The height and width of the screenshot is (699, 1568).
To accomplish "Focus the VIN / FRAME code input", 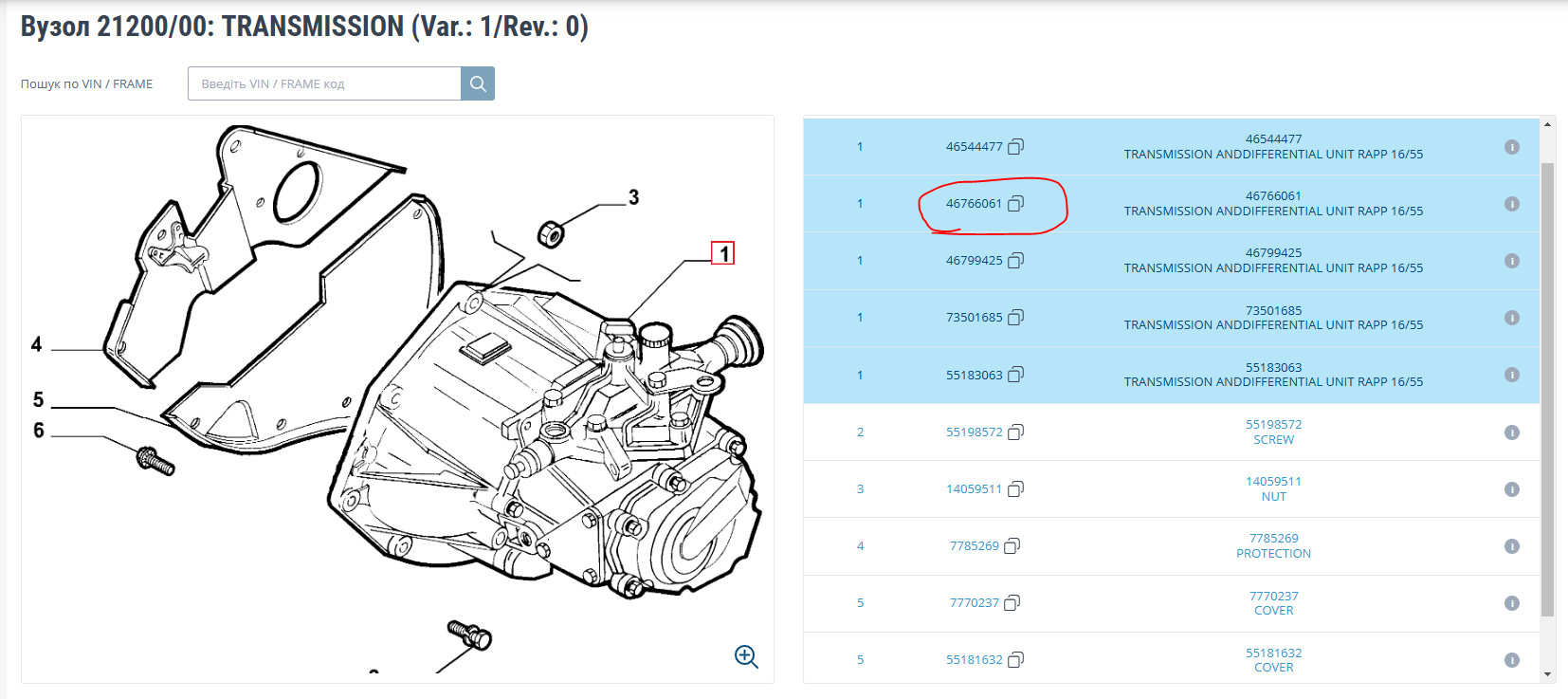I will pyautogui.click(x=324, y=83).
